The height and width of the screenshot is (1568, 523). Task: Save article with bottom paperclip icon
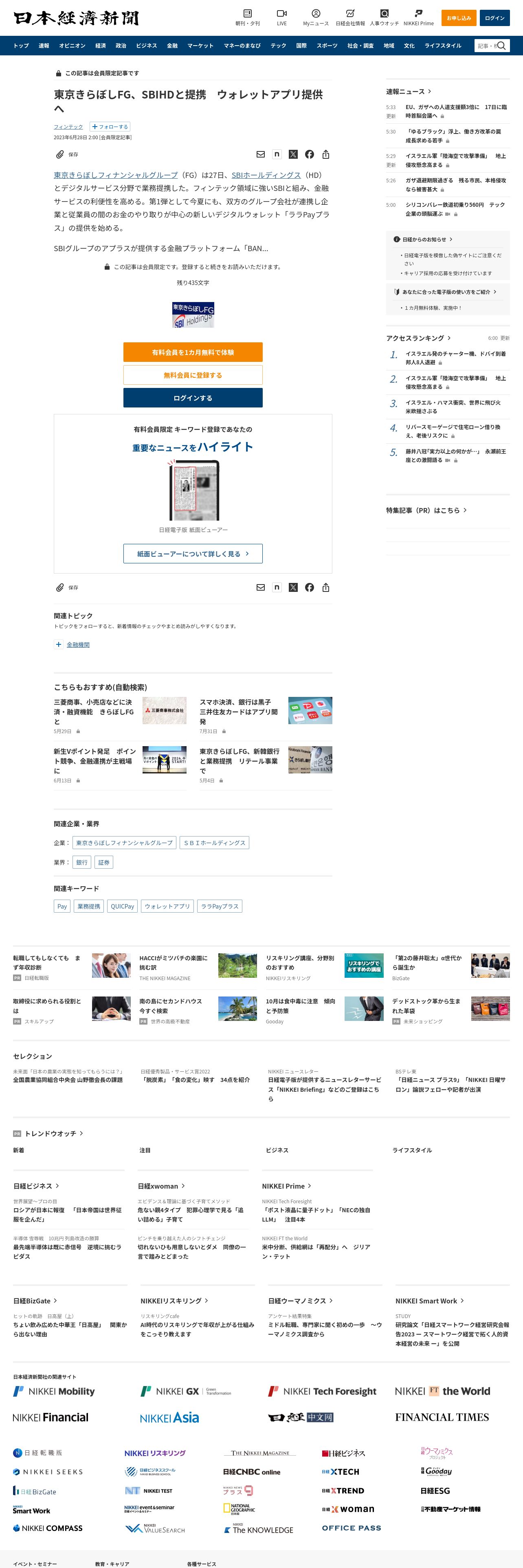click(x=59, y=587)
